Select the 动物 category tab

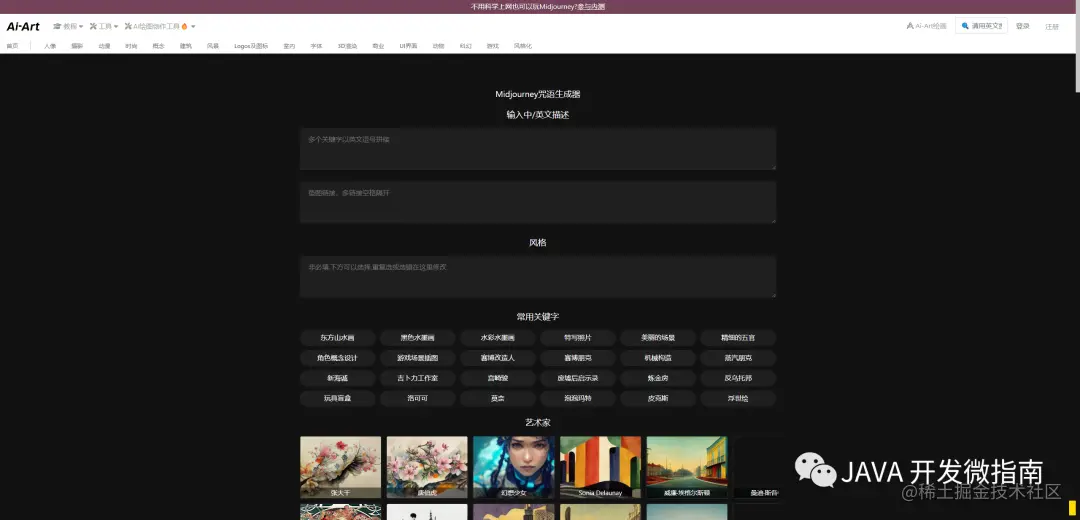[x=438, y=46]
